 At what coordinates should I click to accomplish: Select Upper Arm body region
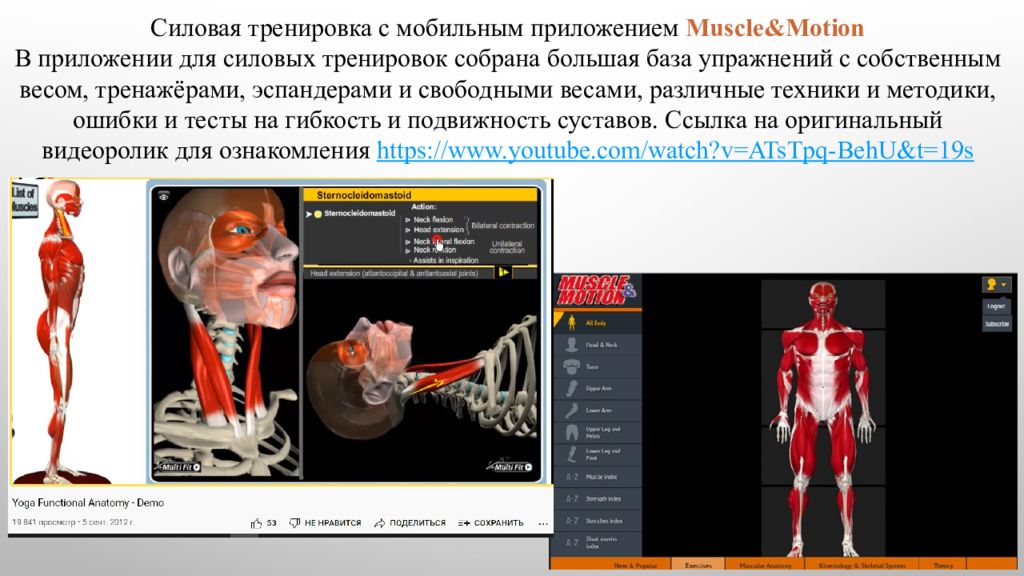(598, 389)
